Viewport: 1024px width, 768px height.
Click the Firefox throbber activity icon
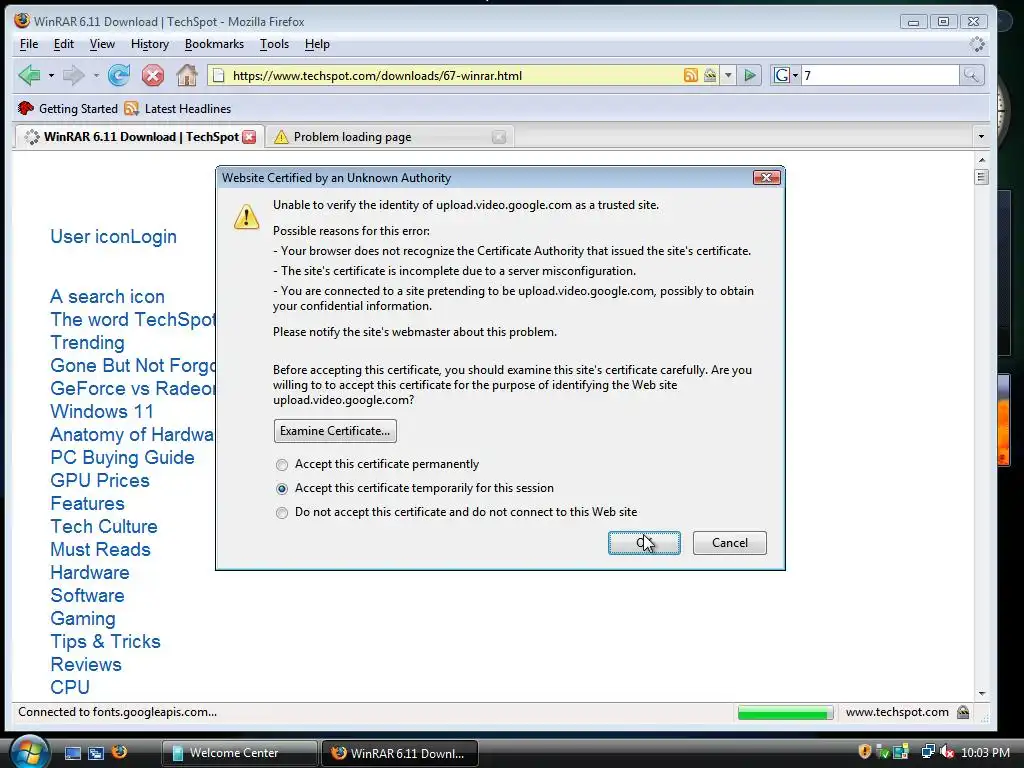977,44
